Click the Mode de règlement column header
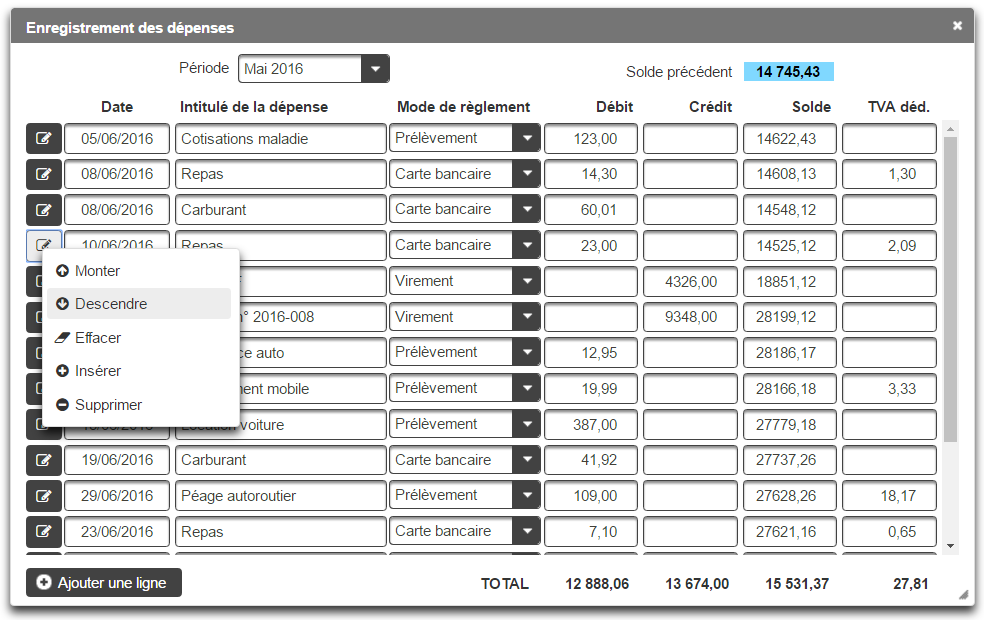Screen dimensions: 984x620 tap(464, 107)
